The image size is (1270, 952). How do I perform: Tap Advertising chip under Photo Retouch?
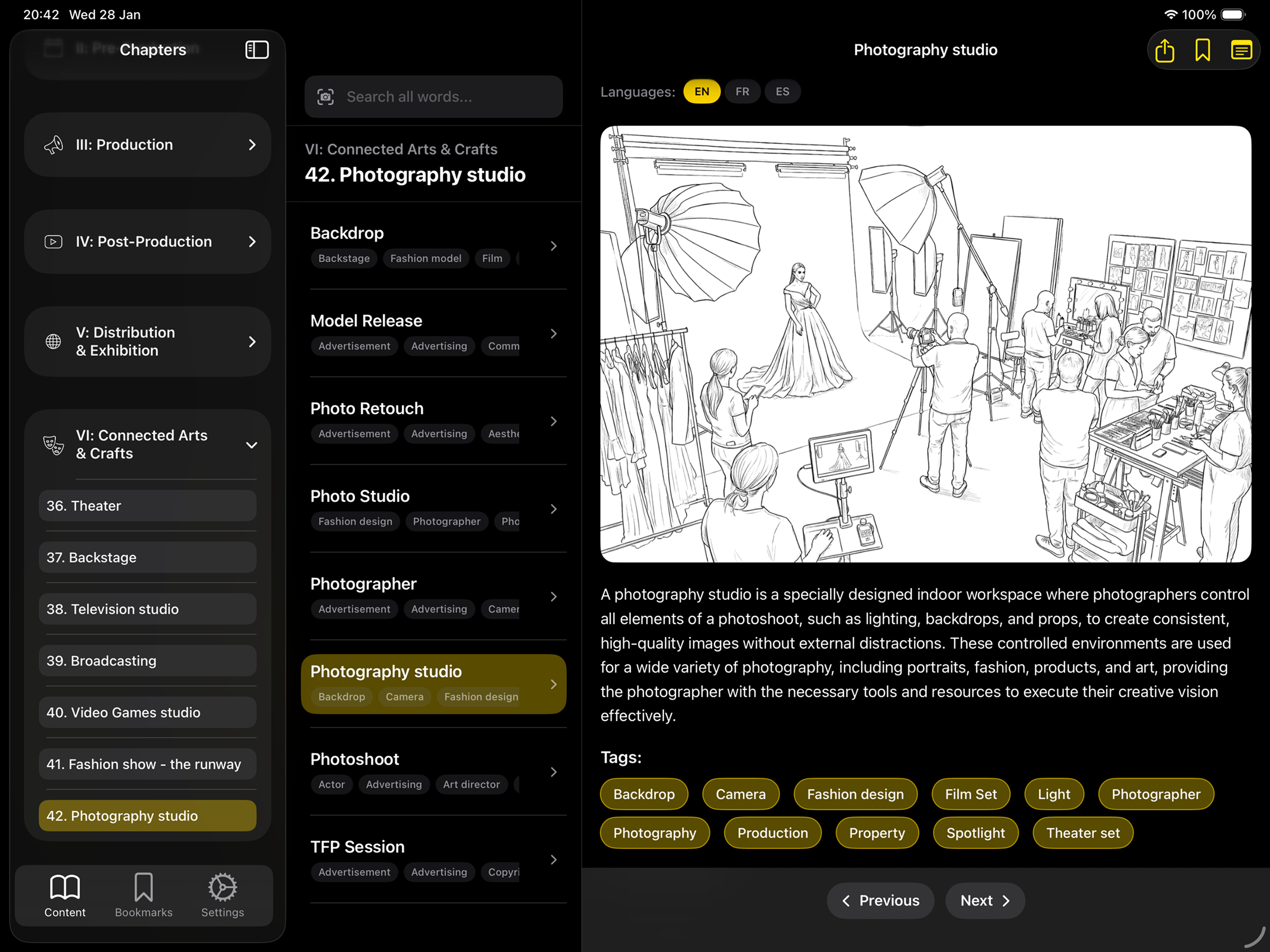click(439, 434)
